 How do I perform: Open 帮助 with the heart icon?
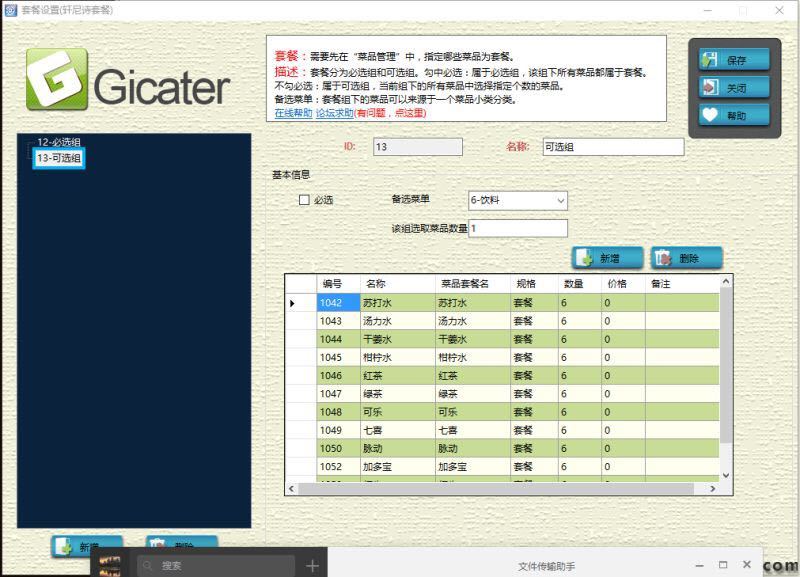710,116
